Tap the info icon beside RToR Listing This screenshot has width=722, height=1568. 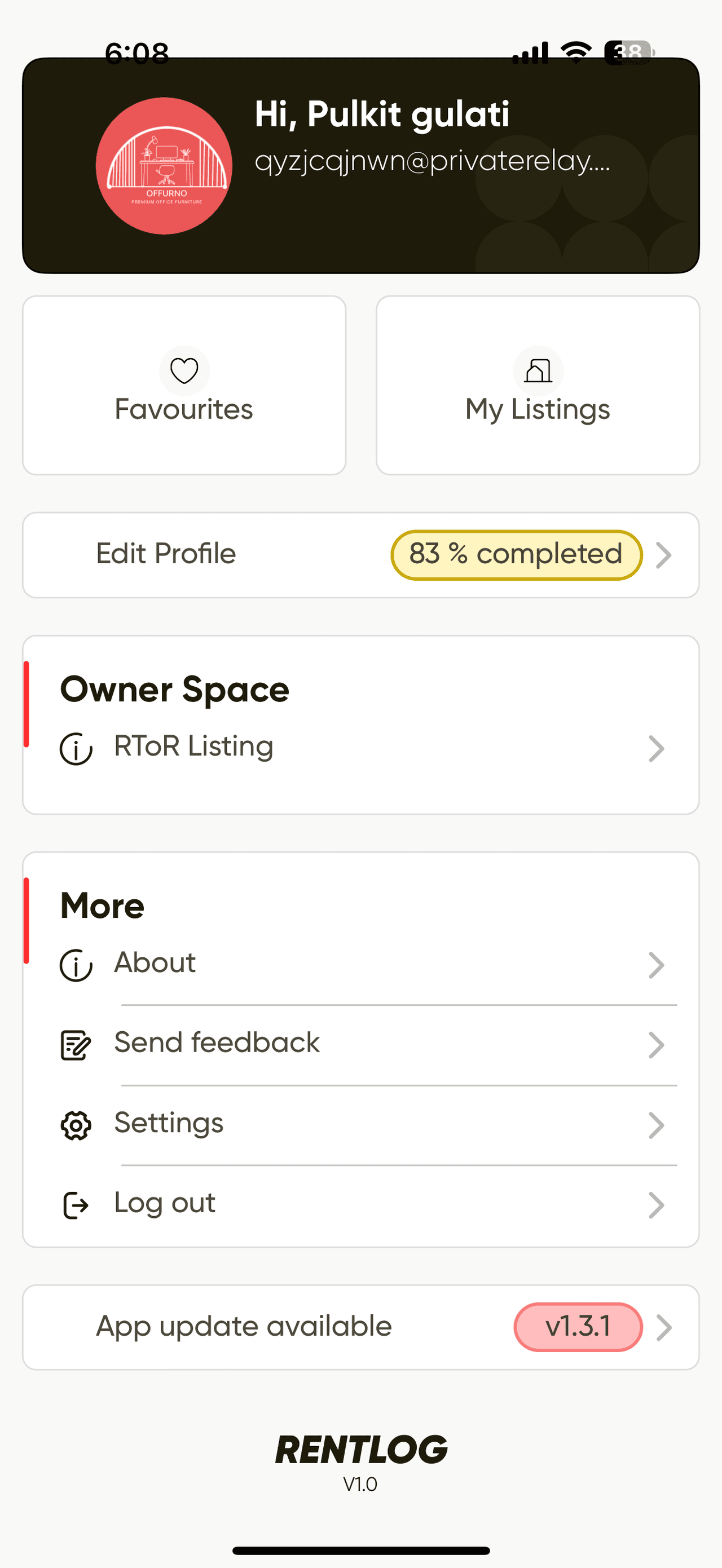(x=76, y=748)
